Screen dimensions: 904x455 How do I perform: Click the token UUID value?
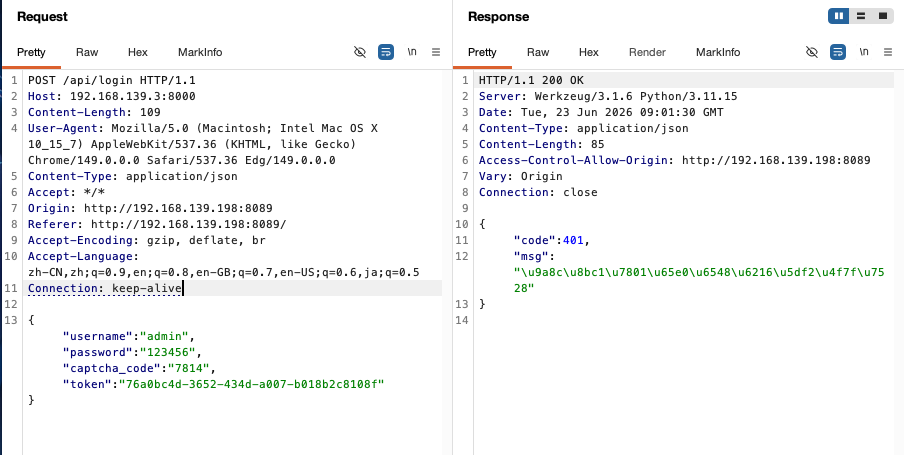point(251,384)
